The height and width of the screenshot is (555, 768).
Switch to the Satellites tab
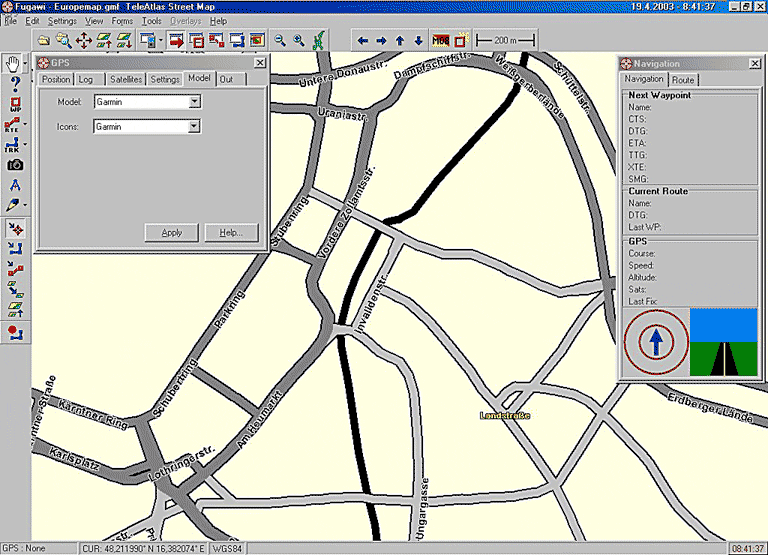coord(126,79)
